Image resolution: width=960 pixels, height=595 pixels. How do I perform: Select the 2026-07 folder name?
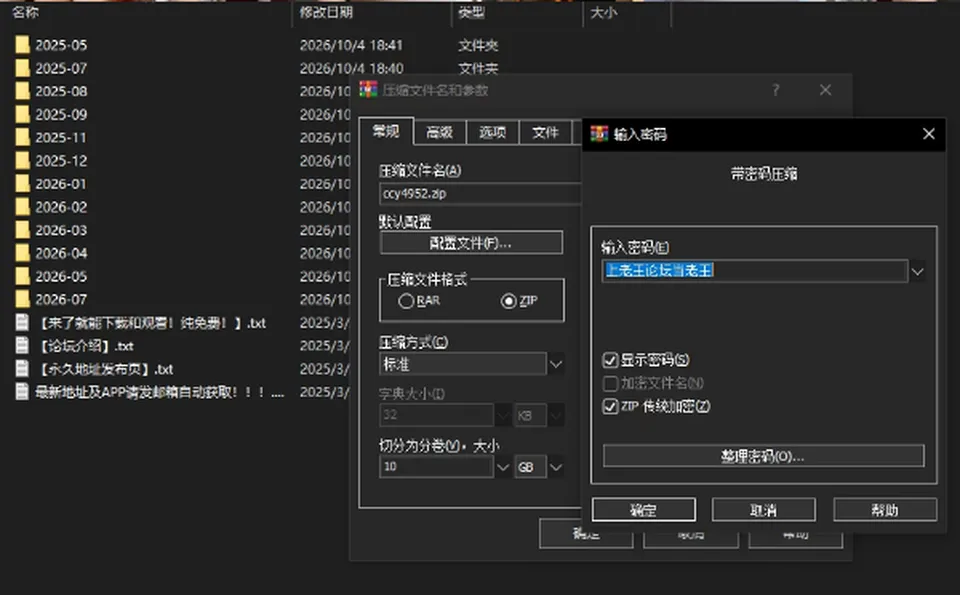pyautogui.click(x=61, y=300)
